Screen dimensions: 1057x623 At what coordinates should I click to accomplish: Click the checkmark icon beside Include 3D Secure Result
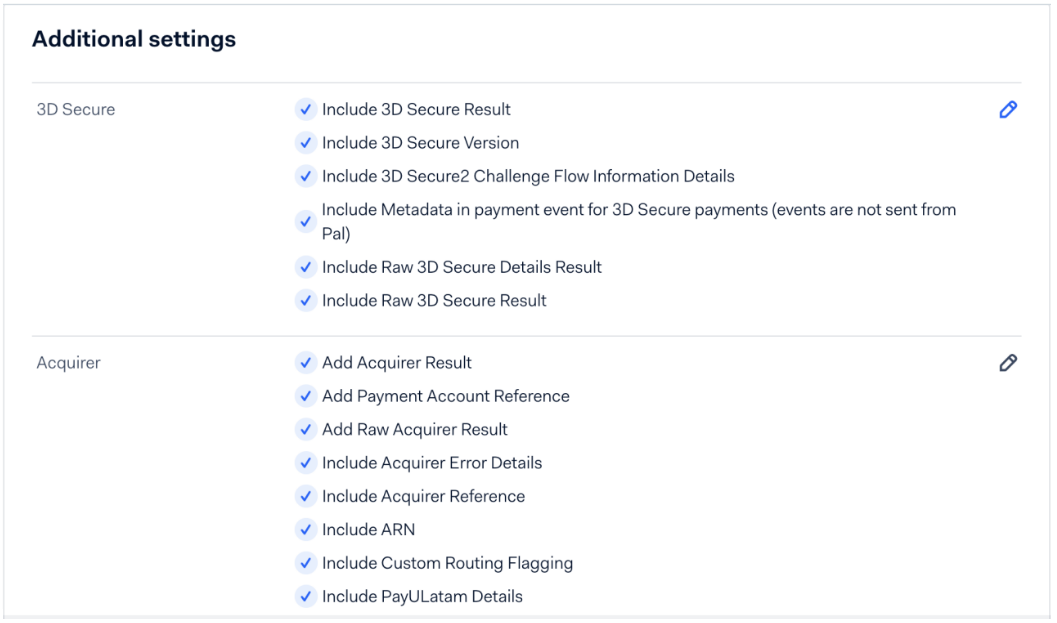(x=305, y=109)
